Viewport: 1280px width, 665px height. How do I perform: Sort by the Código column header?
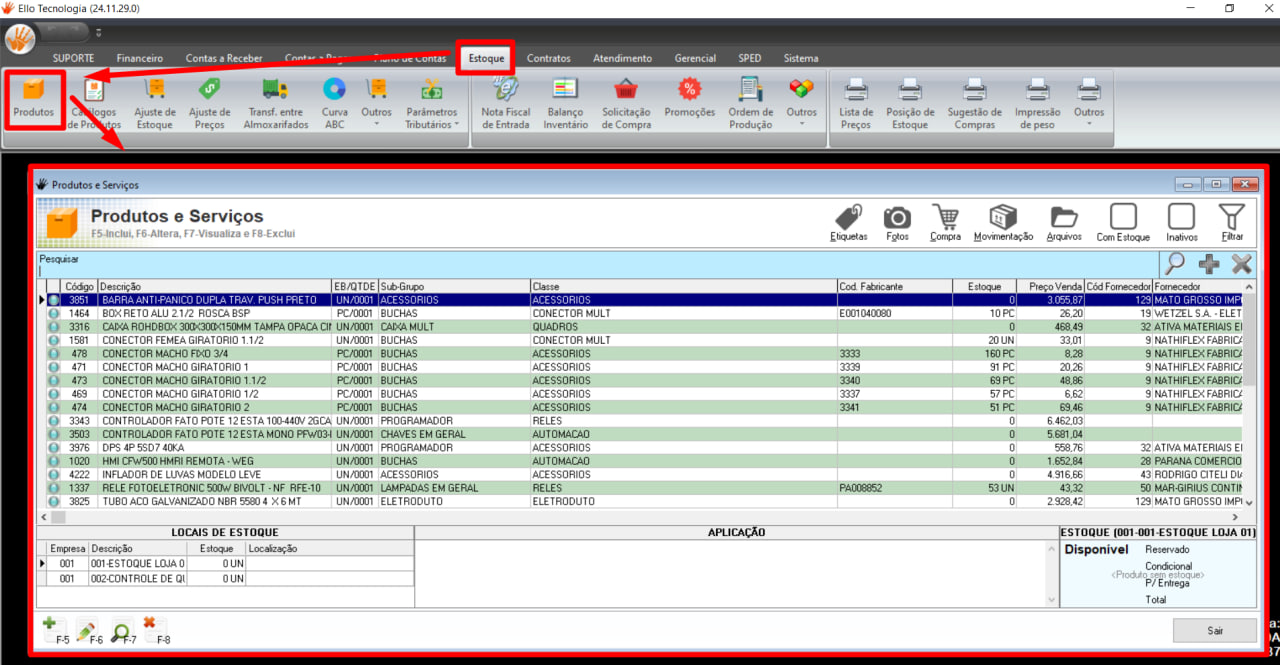coord(79,286)
